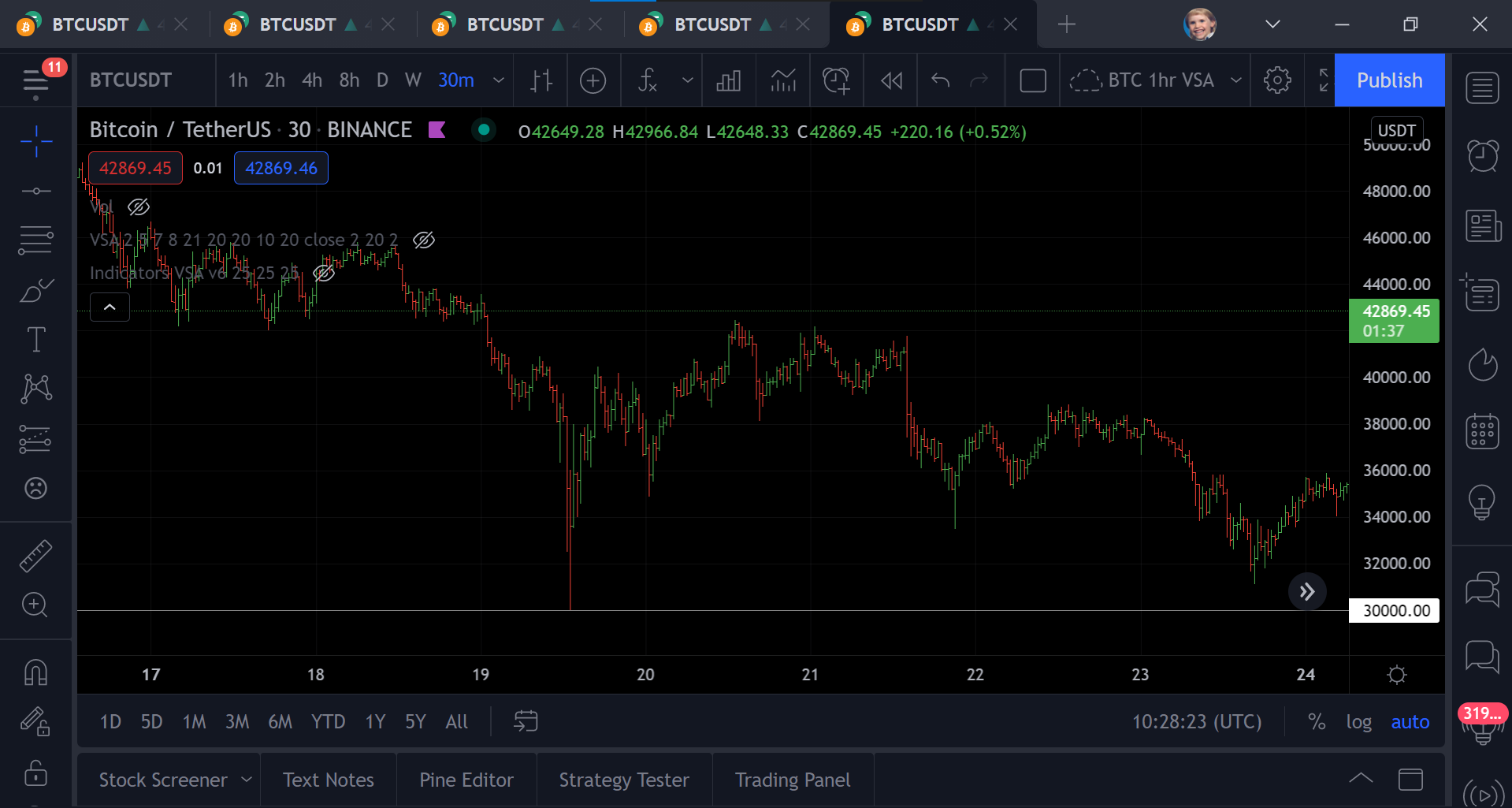Open the financials bar chart icon

pos(729,80)
